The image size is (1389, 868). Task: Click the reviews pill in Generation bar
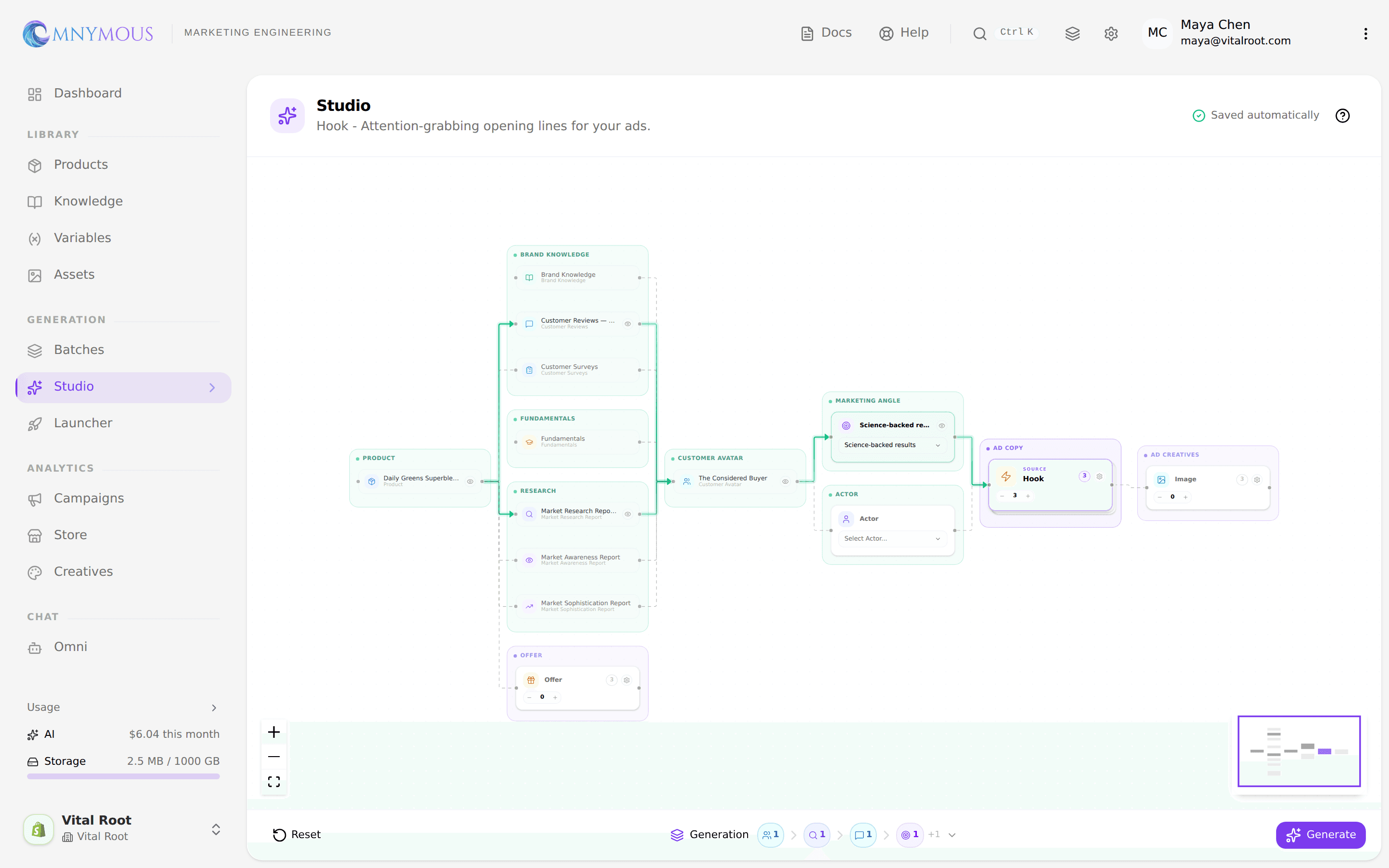click(x=863, y=835)
